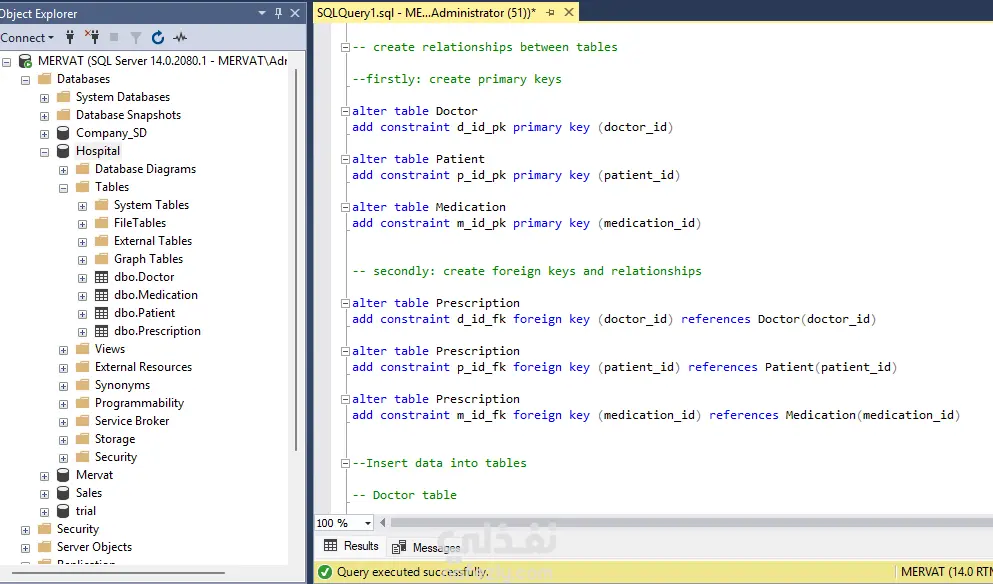
Task: Expand the Views folder
Action: (x=64, y=350)
